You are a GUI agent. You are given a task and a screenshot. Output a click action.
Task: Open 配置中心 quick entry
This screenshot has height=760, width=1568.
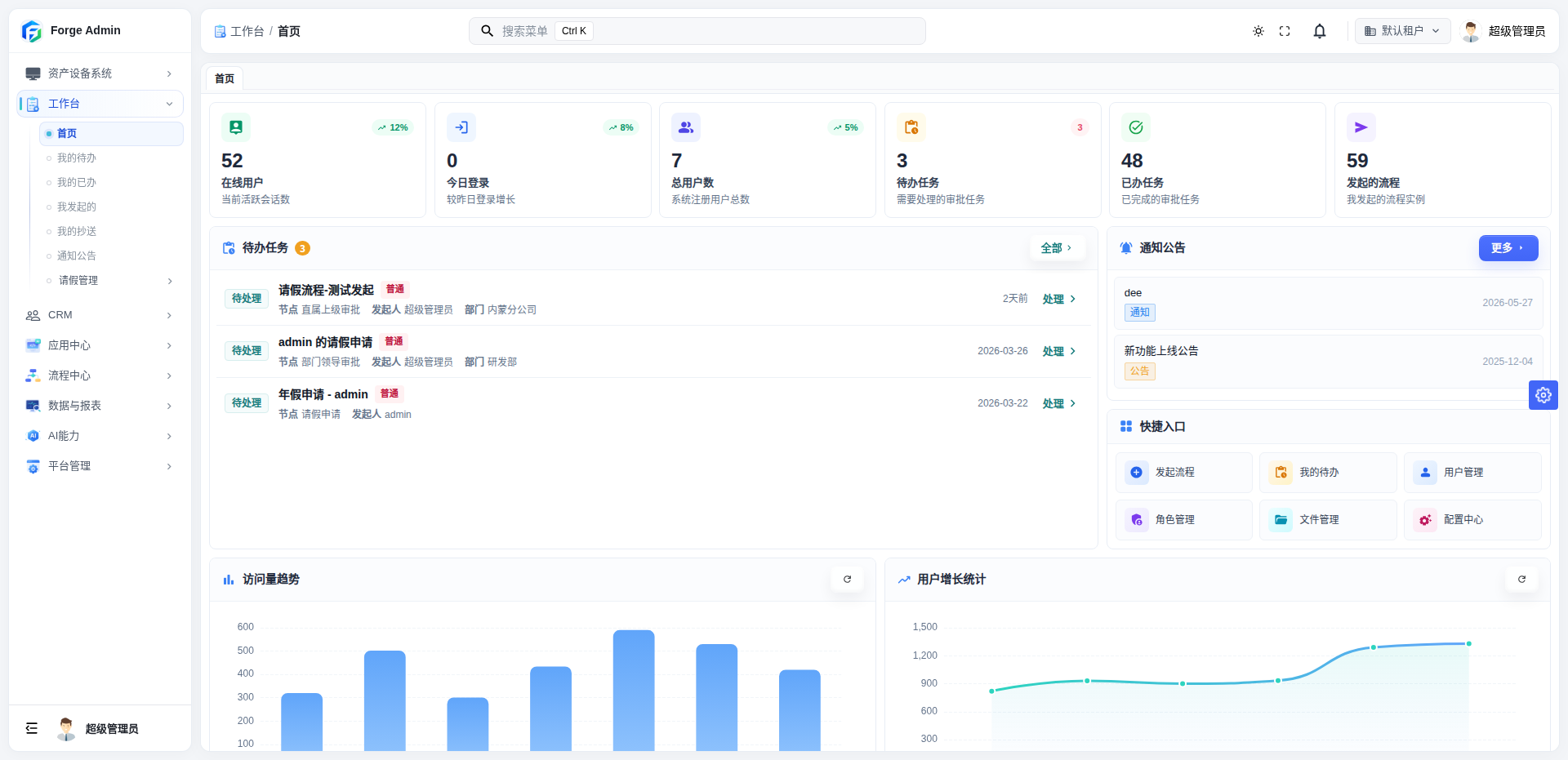[x=1472, y=520]
